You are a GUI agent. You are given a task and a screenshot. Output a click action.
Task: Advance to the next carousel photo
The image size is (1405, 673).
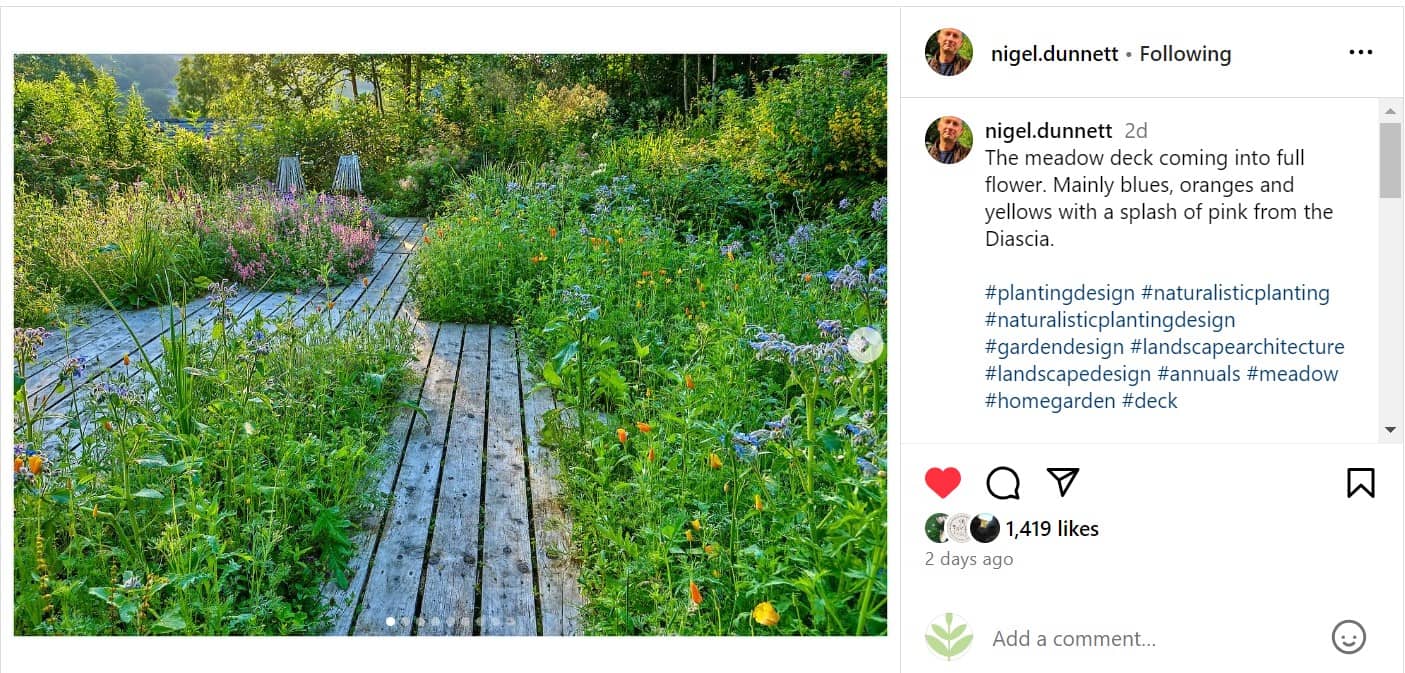point(865,344)
